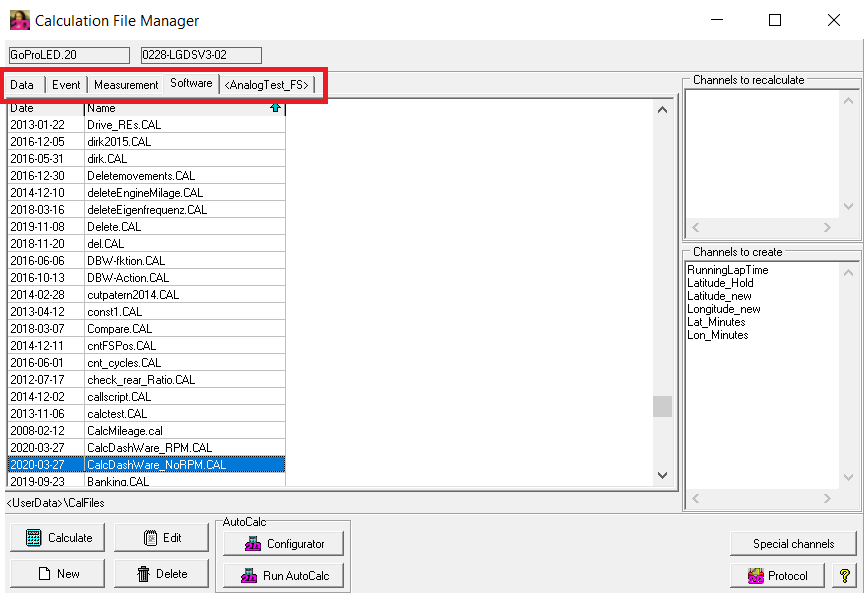Open the AutoCalc Configurator
The width and height of the screenshot is (864, 593).
click(283, 544)
